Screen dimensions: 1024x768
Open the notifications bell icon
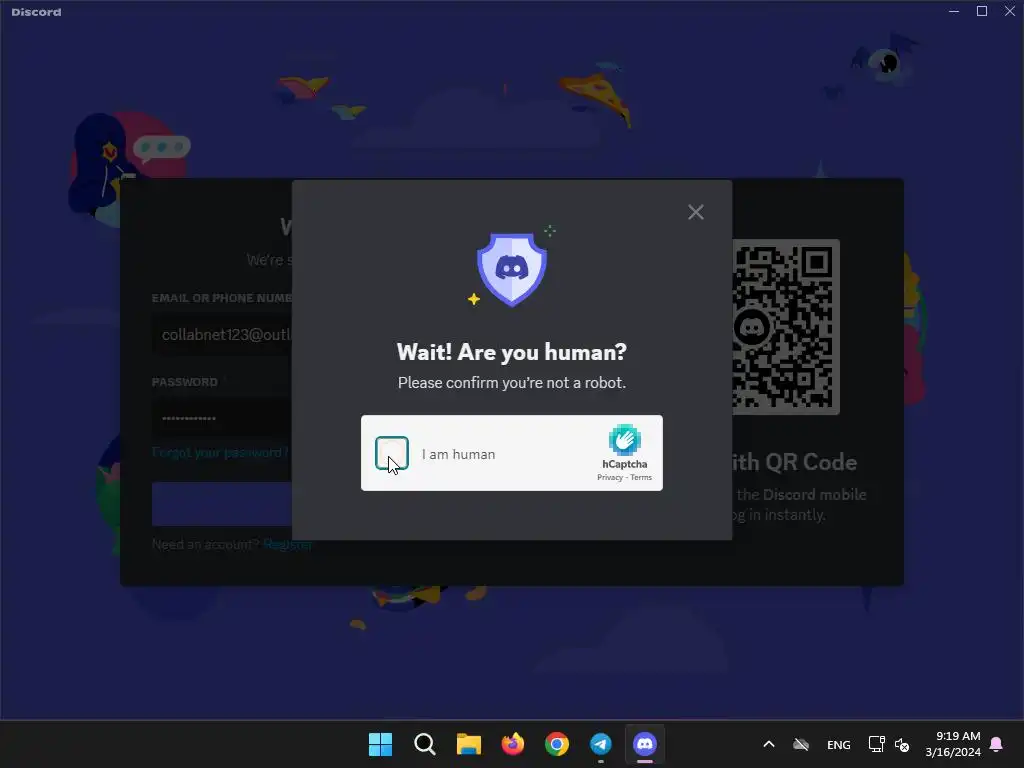coord(996,744)
